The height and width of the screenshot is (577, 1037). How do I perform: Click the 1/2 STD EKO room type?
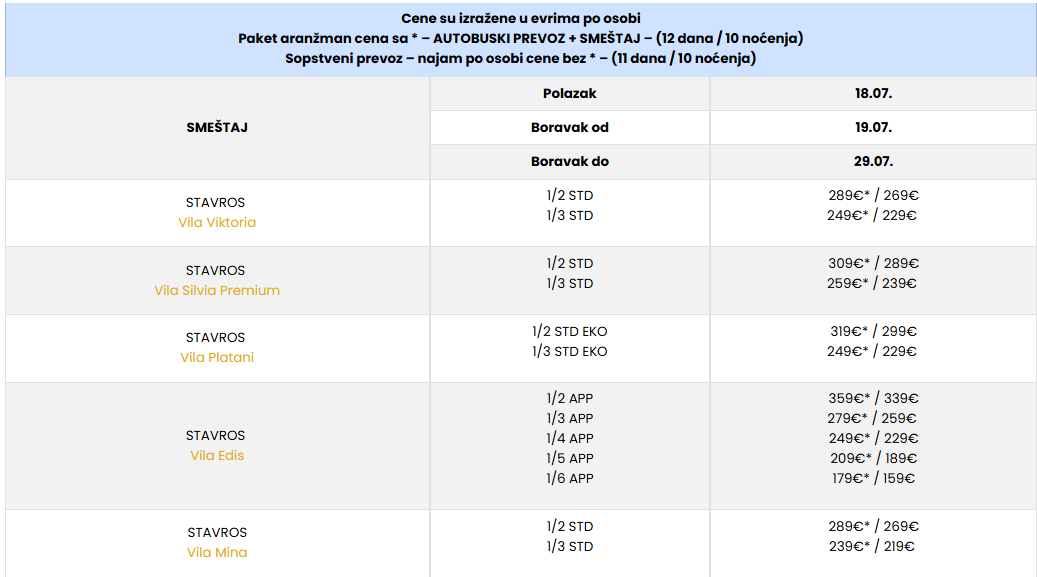click(x=569, y=331)
